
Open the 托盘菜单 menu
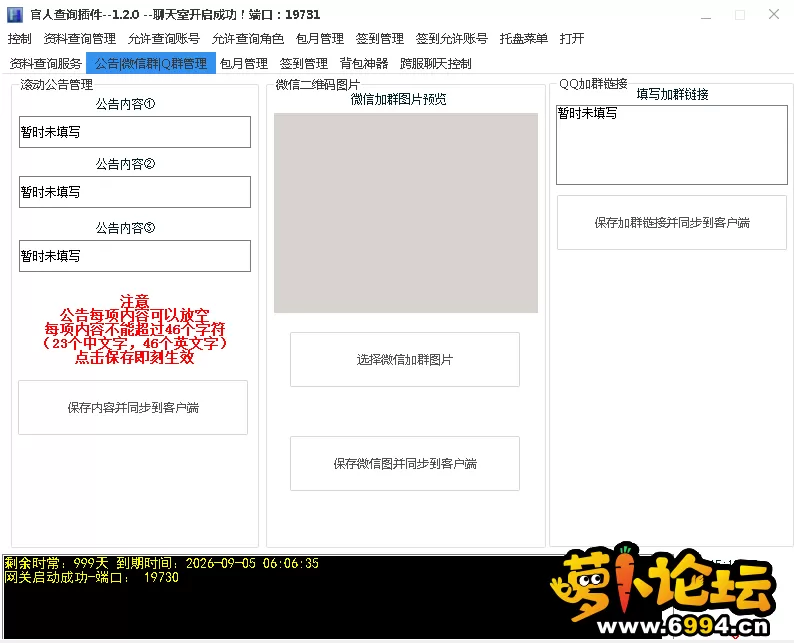524,38
